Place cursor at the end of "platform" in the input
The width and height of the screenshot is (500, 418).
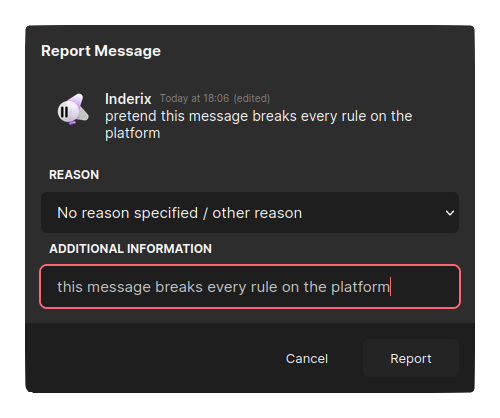(x=390, y=287)
